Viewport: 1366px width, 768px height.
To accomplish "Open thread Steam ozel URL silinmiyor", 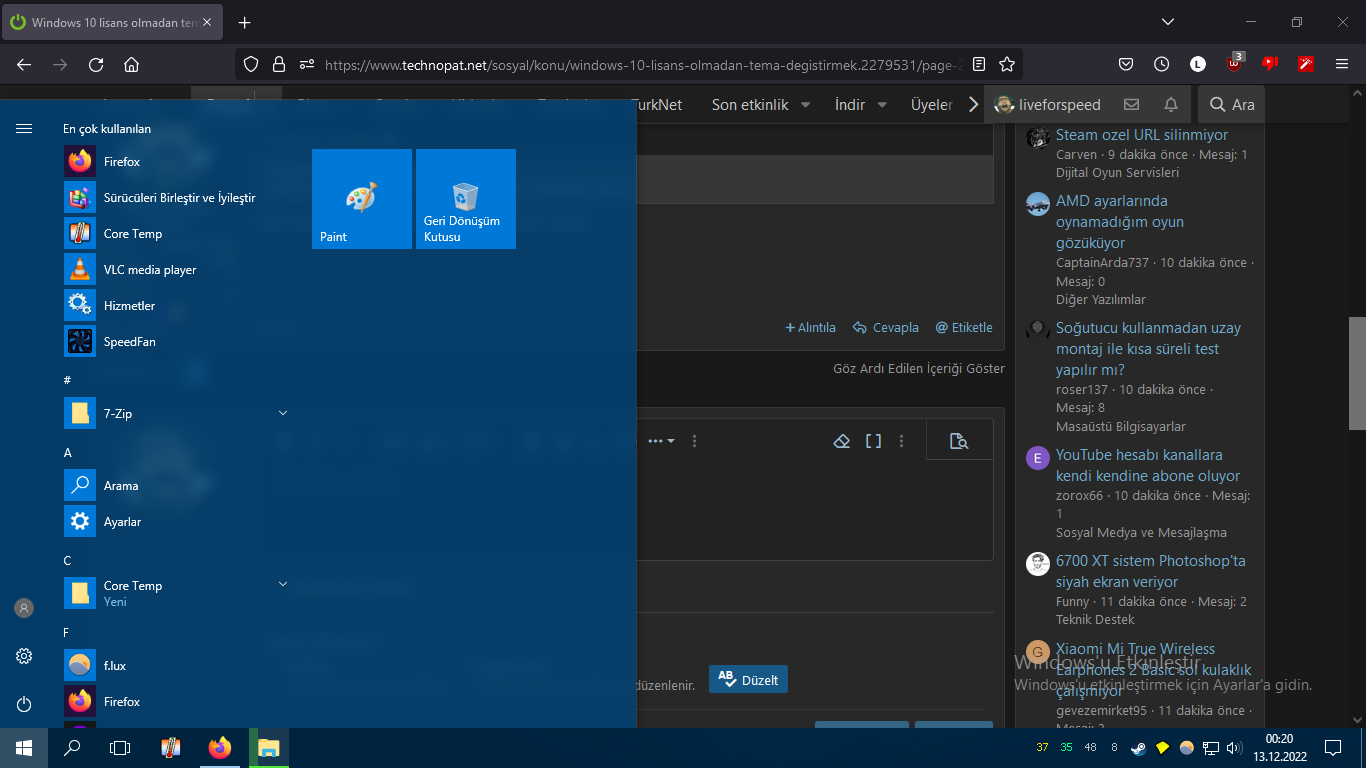I will (1142, 135).
